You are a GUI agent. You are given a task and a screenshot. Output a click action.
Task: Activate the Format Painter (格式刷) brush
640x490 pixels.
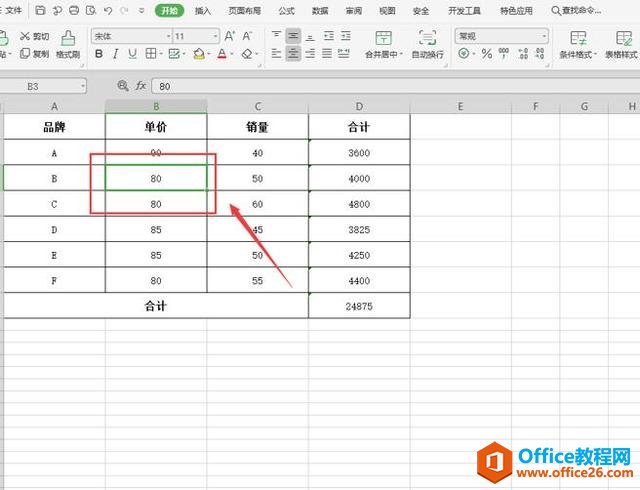pos(68,44)
